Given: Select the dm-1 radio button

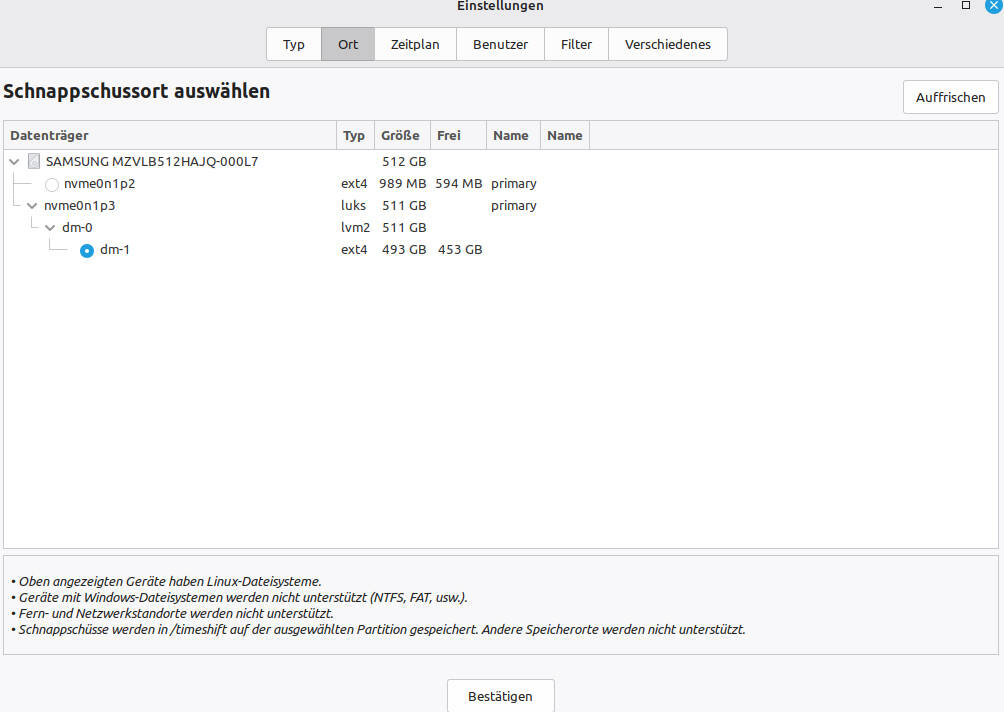Looking at the screenshot, I should pos(87,250).
